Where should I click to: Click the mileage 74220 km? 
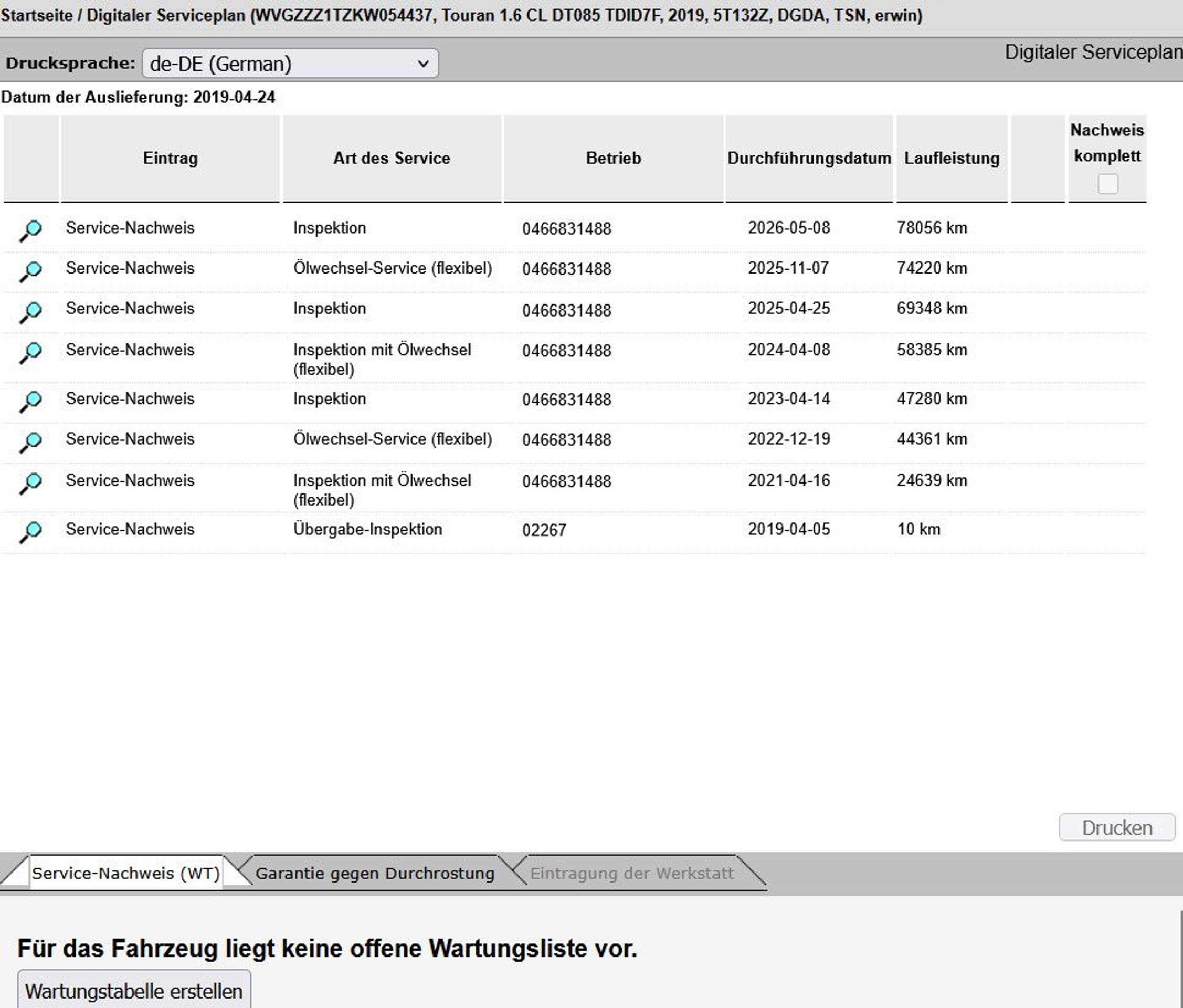click(932, 268)
